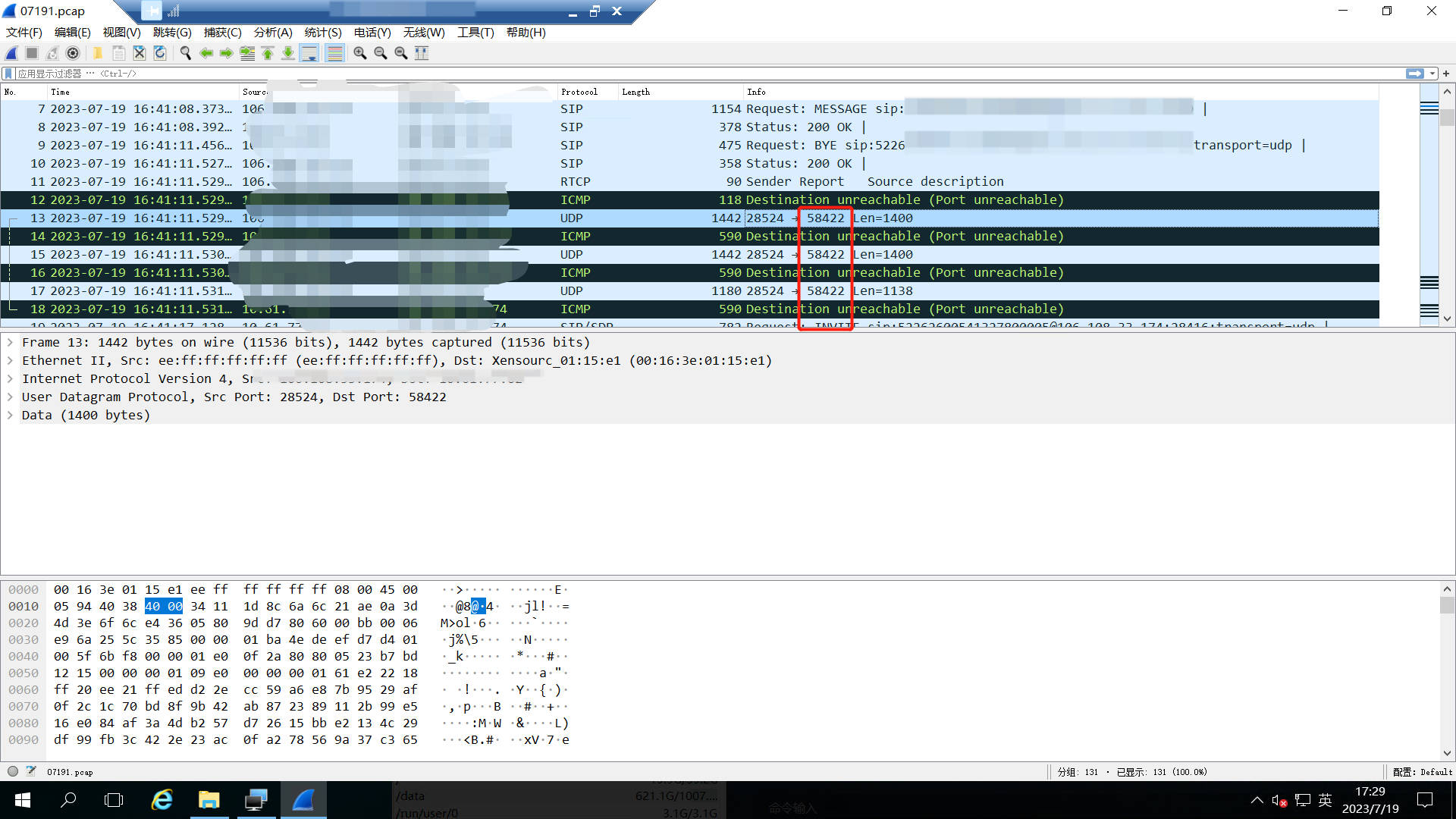Click the Protocol column header
This screenshot has height=819, width=1456.
pos(579,92)
